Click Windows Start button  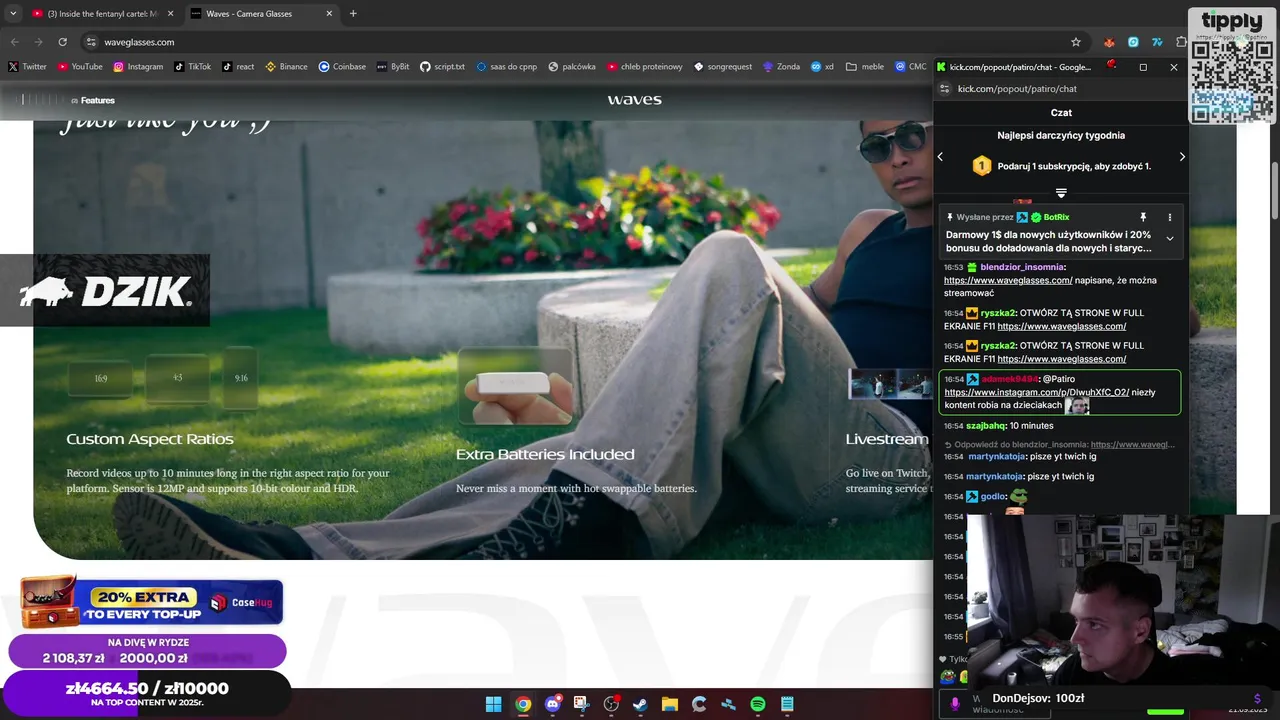tap(493, 704)
